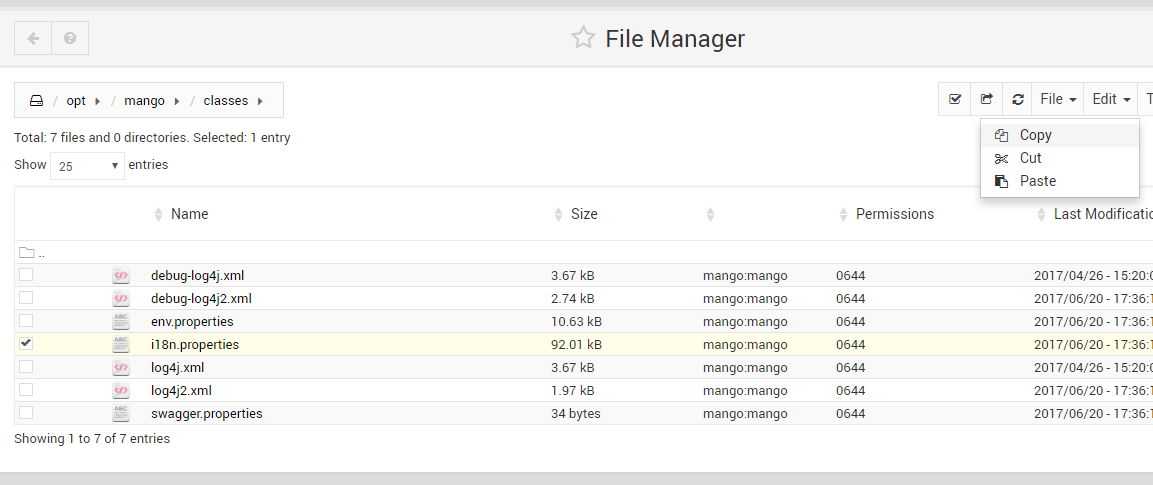Choose Copy from the Edit menu

click(x=1035, y=135)
